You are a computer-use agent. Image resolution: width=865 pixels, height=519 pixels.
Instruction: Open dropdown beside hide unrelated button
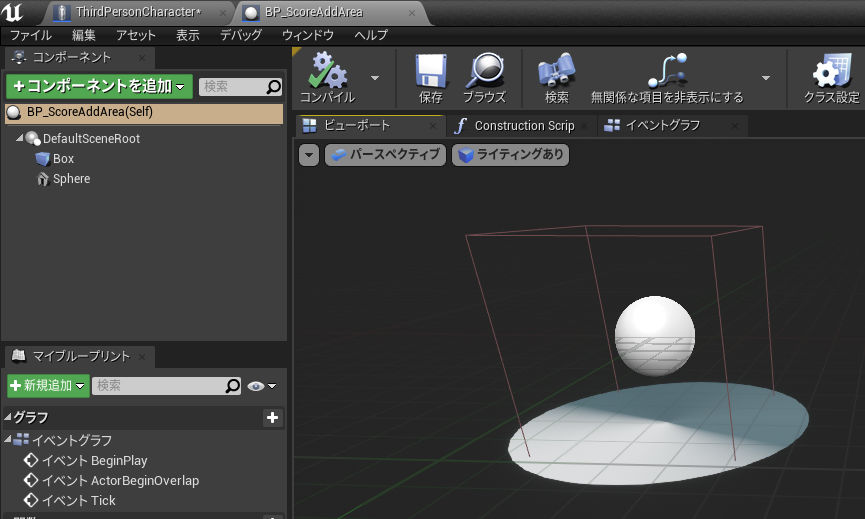tap(766, 78)
